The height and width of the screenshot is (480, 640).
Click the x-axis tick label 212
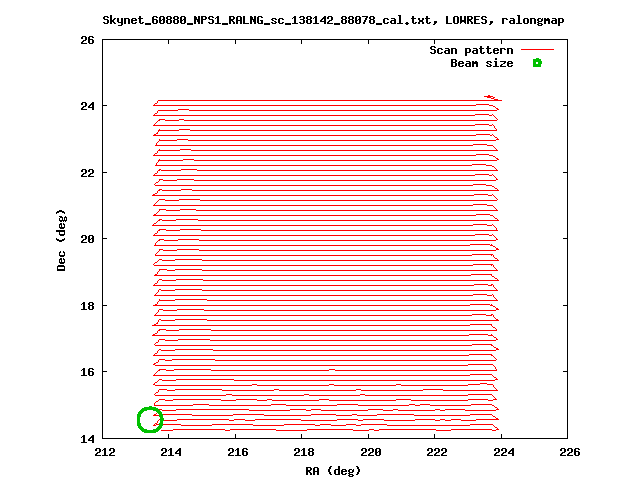coord(105,452)
